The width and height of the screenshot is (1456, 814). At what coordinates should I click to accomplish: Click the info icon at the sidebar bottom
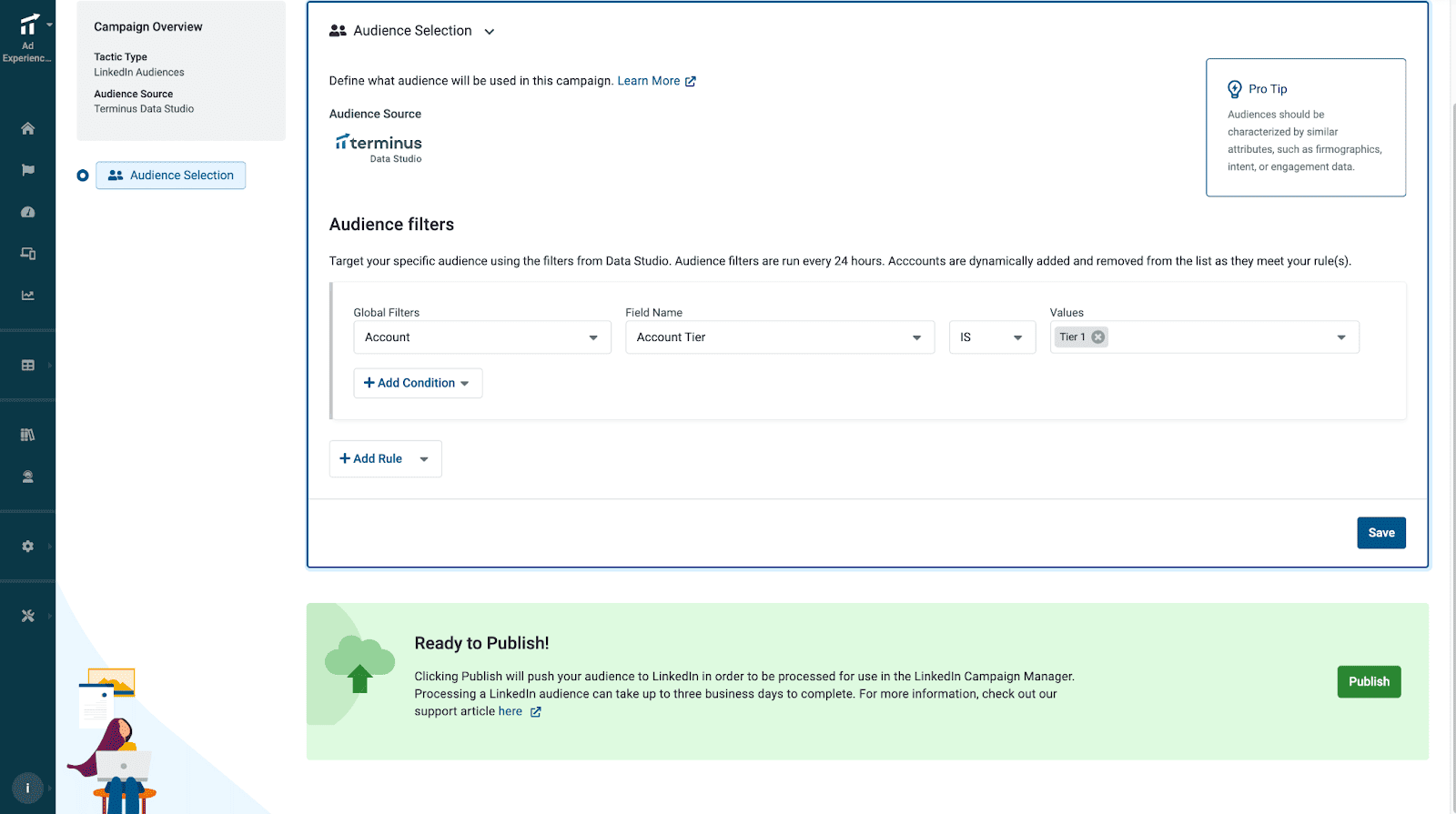point(27,789)
